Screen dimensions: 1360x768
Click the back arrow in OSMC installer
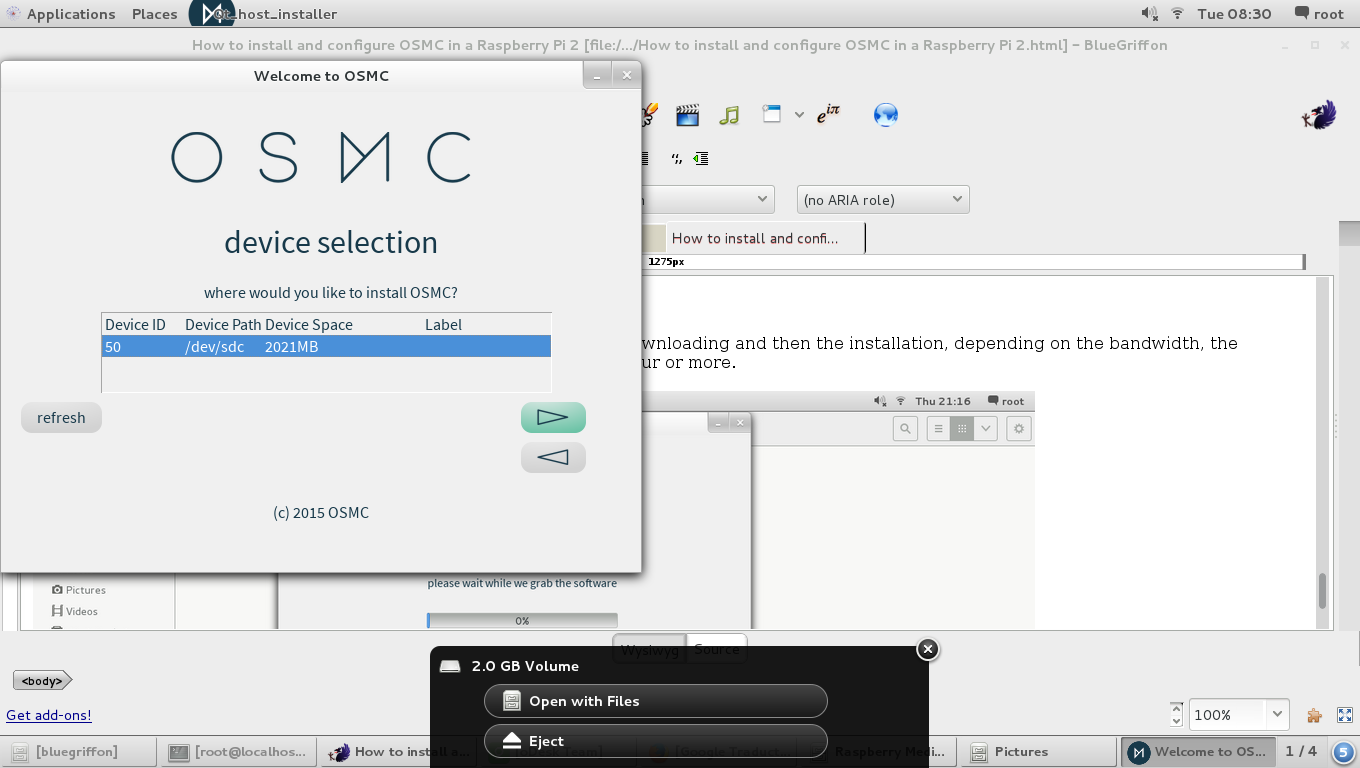[x=553, y=458]
